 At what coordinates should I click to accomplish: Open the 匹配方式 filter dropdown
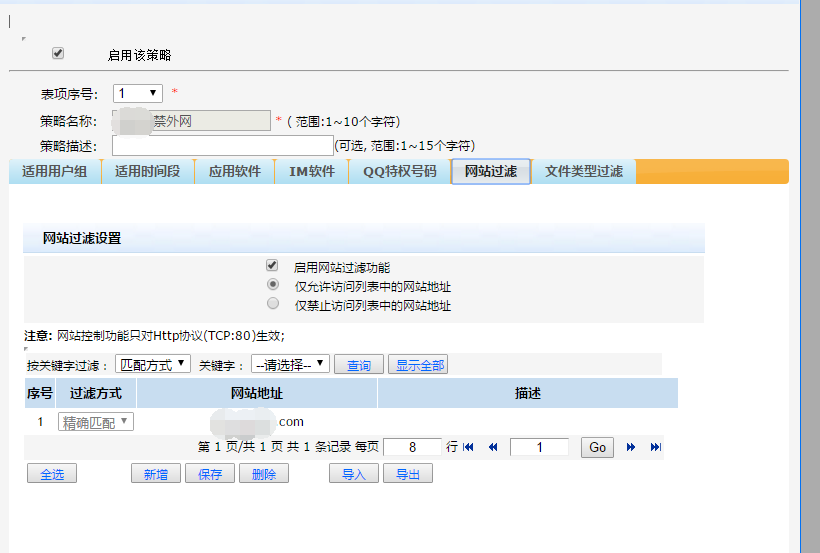[153, 364]
